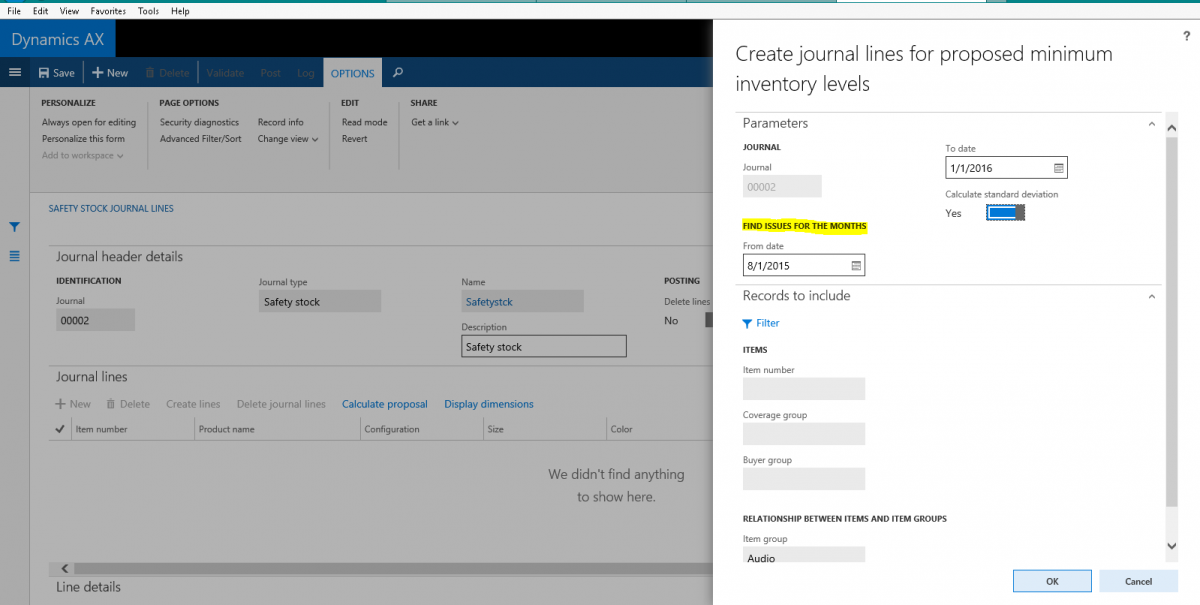Open Advanced Filter/Sort
Image resolution: width=1200 pixels, height=605 pixels.
200,139
